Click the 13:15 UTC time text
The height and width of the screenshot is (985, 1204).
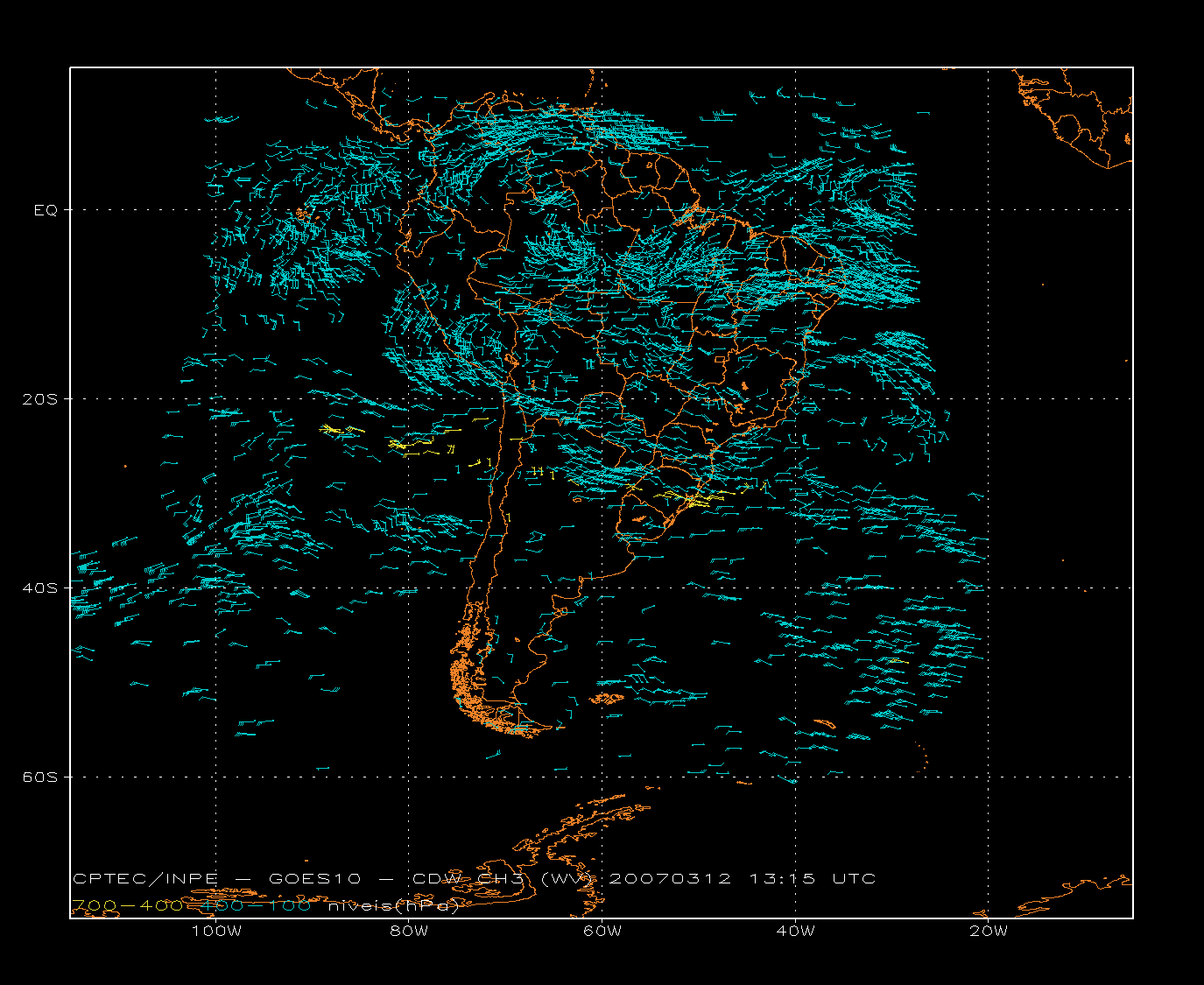coord(813,879)
